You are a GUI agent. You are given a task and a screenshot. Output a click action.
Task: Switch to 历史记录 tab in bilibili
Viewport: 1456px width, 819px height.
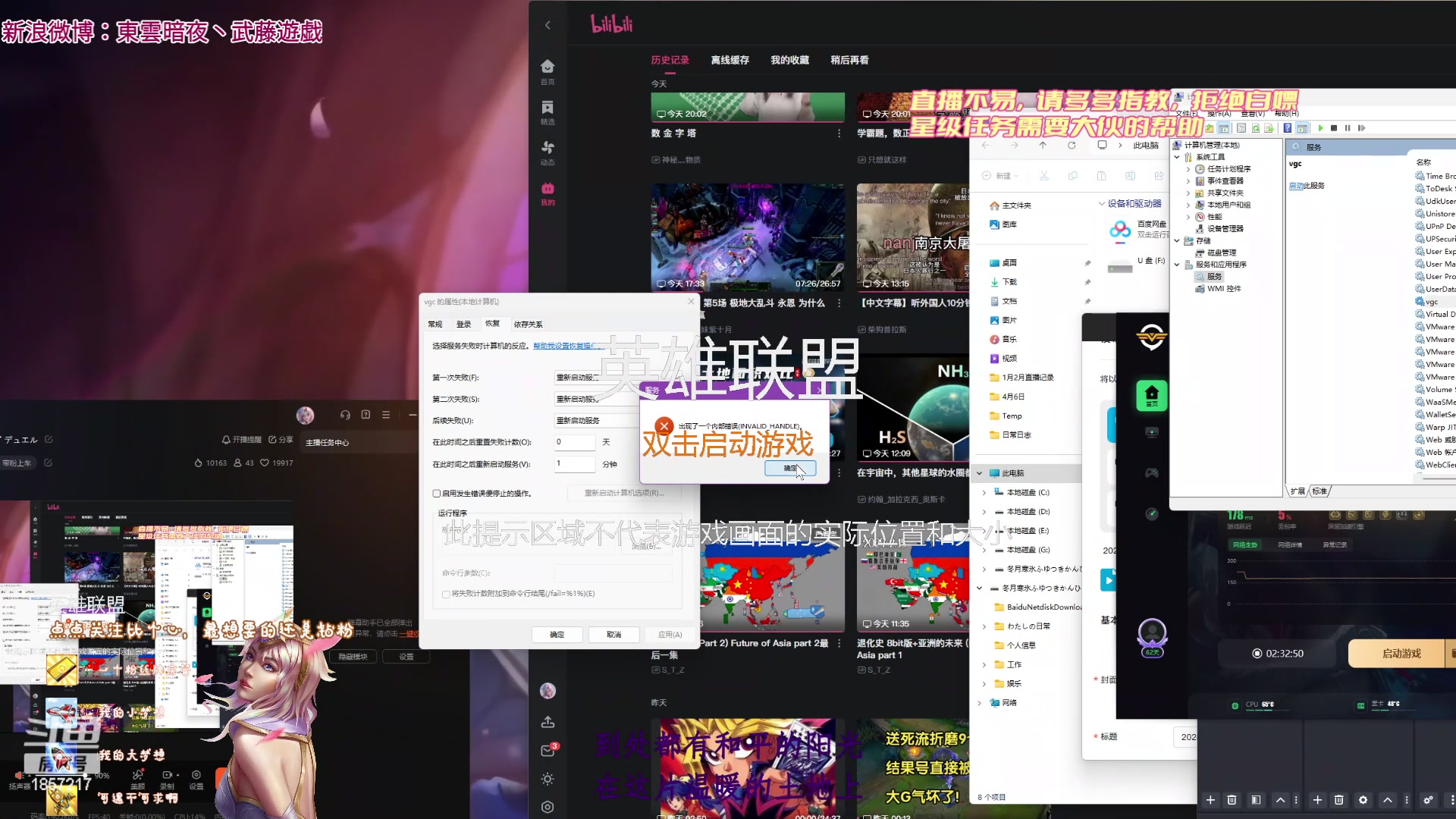[670, 60]
